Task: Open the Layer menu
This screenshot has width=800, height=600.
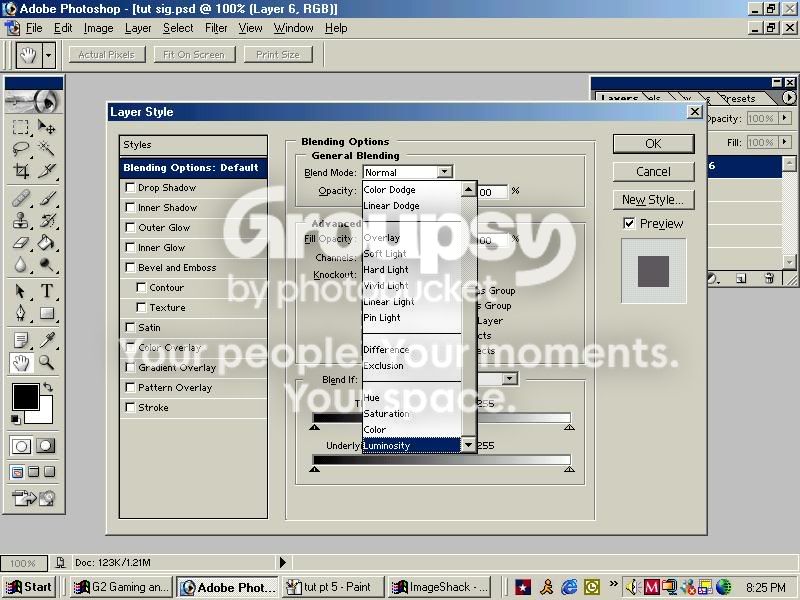Action: point(138,28)
